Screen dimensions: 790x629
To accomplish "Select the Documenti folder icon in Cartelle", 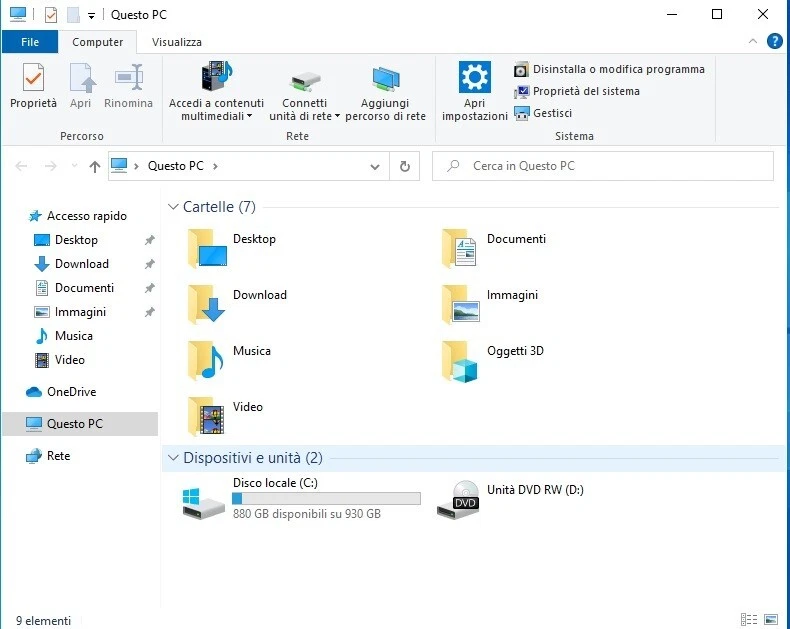I will coord(459,248).
